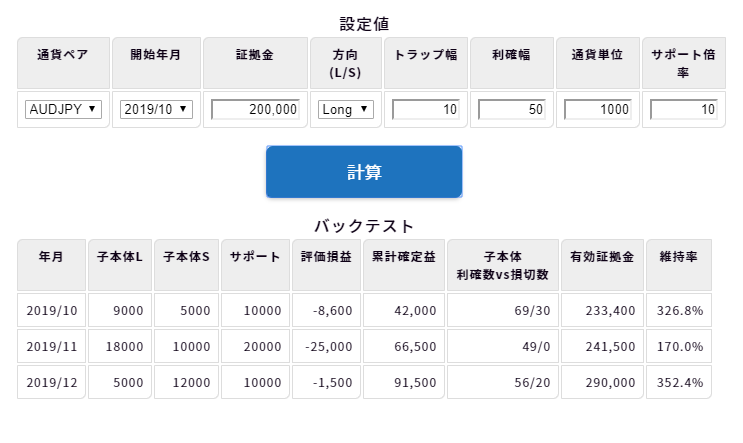This screenshot has width=743, height=443.
Task: Click the blue 計算 button
Action: point(364,172)
